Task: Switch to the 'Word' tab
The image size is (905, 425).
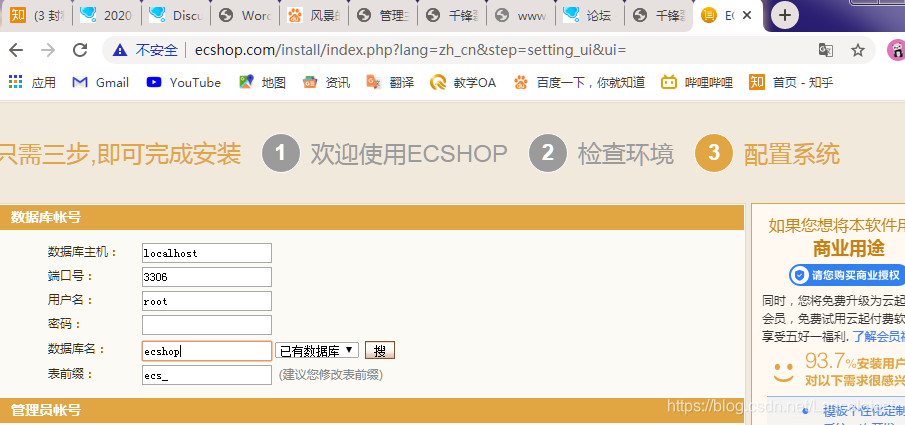Action: click(x=245, y=16)
